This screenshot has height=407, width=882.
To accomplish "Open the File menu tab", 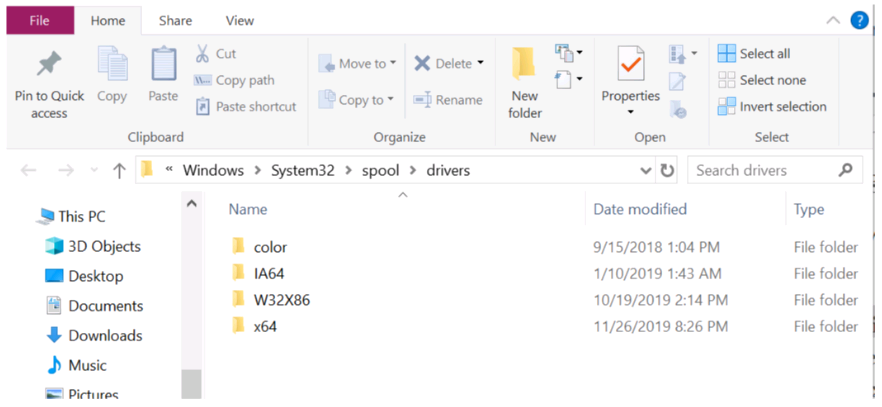I will [x=39, y=21].
